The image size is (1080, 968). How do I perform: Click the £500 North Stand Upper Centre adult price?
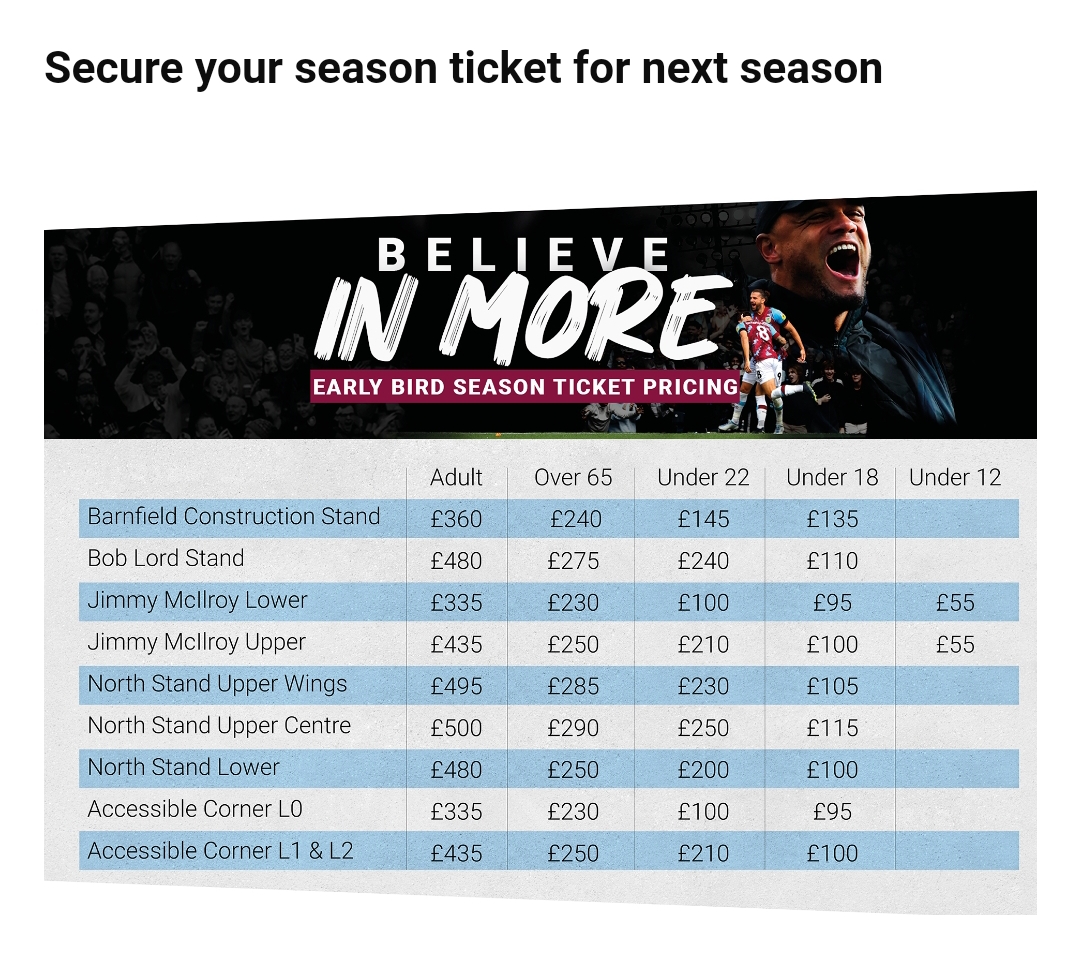(456, 728)
